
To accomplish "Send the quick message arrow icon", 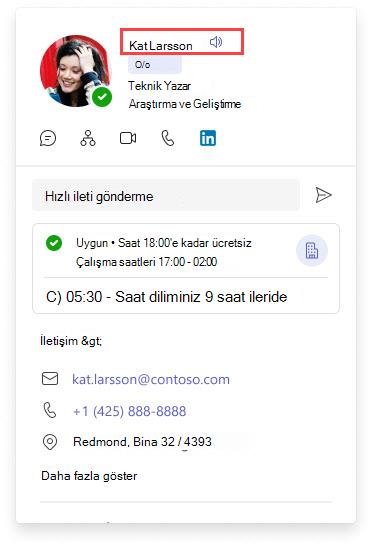I will pyautogui.click(x=323, y=195).
